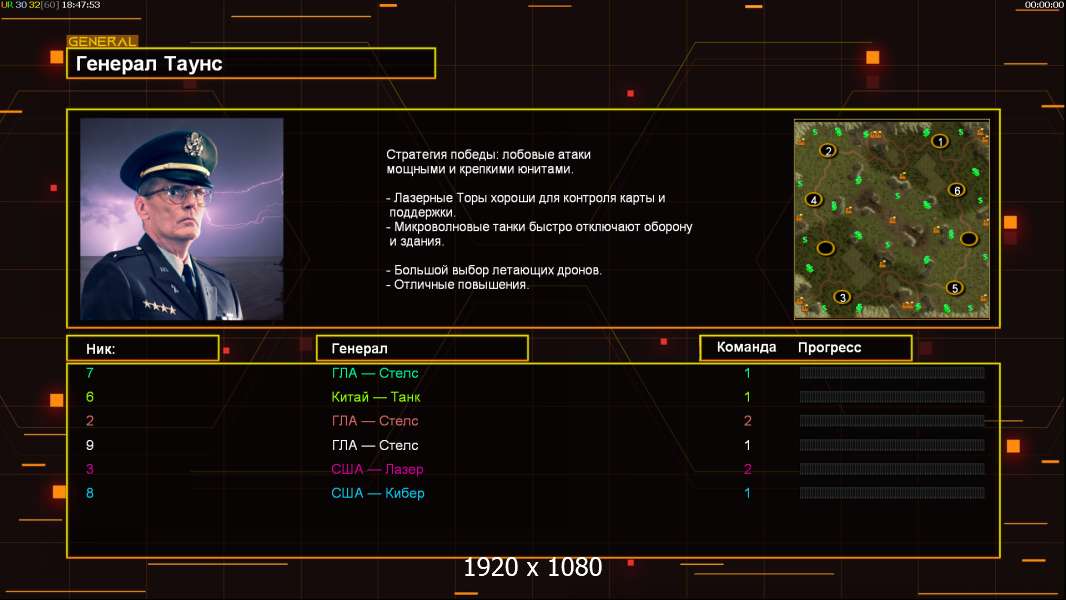
Task: Select player nick 8 row
Action: coord(533,493)
